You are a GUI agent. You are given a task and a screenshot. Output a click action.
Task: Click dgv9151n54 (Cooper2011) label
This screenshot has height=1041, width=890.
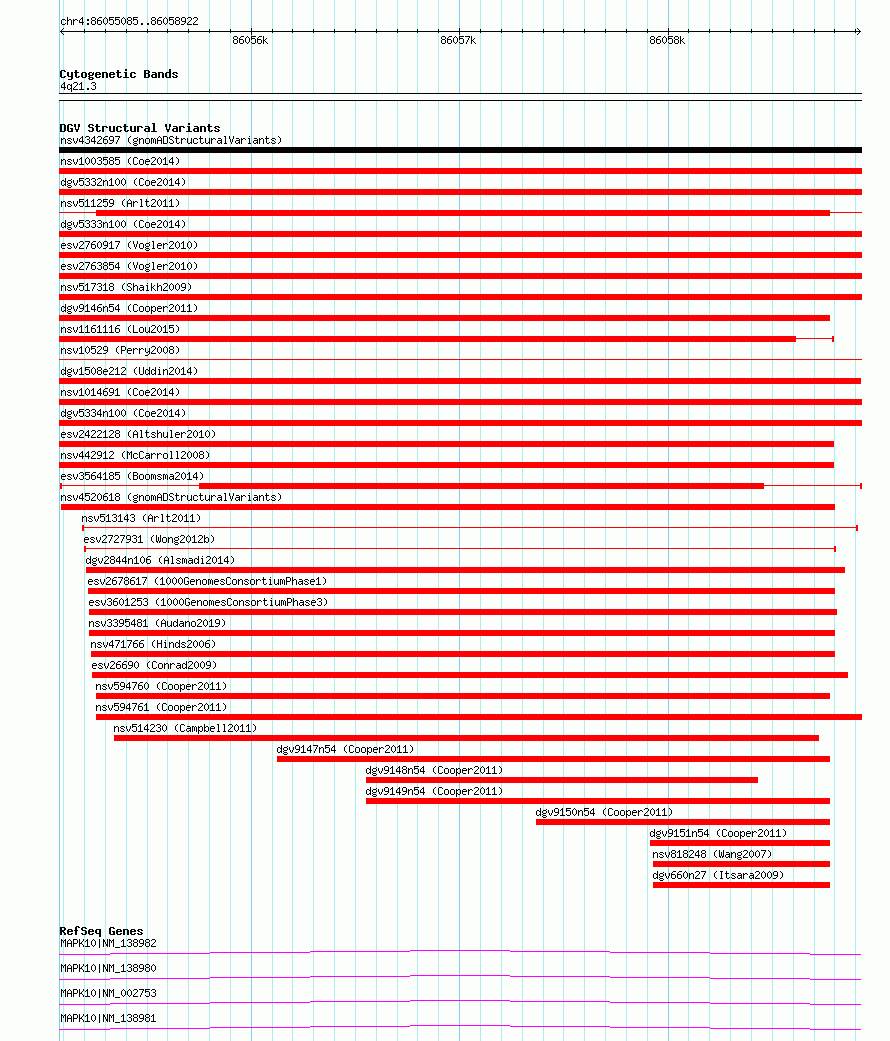pos(718,833)
